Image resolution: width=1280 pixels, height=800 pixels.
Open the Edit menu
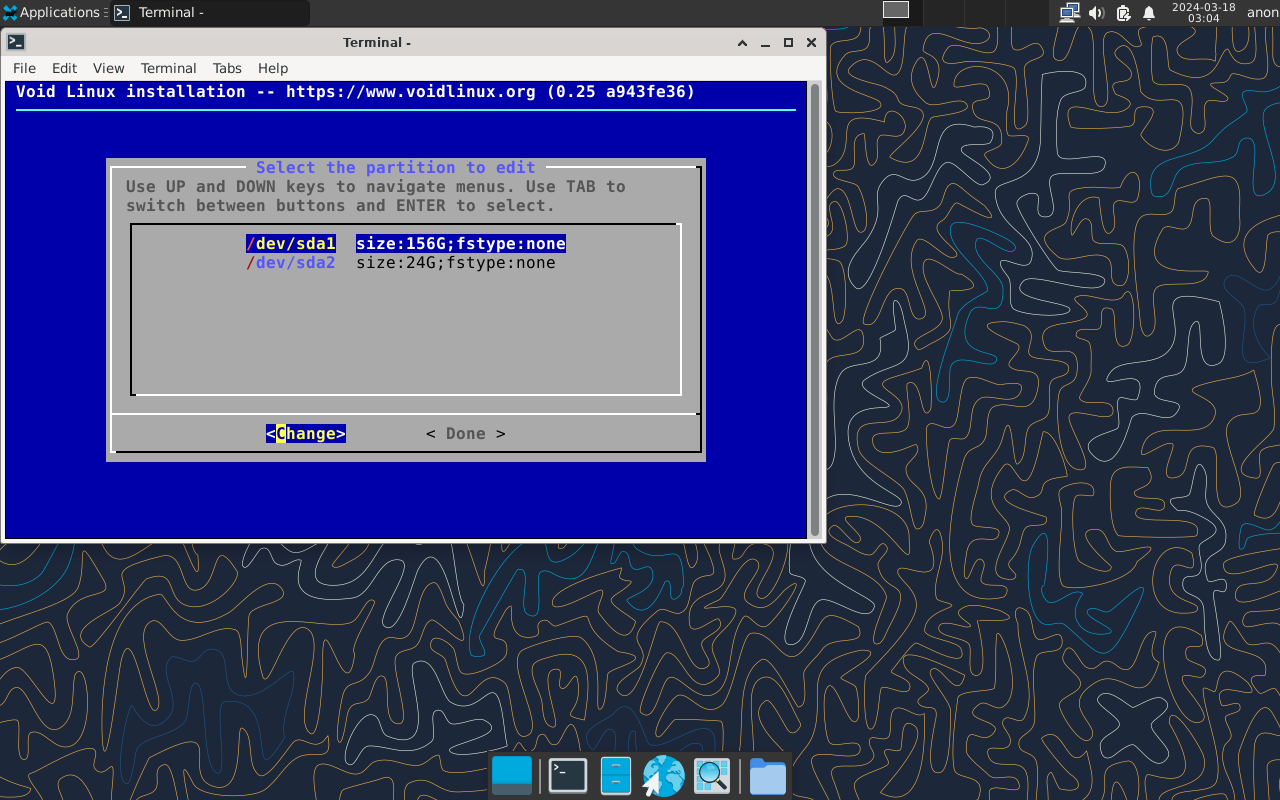click(x=64, y=68)
